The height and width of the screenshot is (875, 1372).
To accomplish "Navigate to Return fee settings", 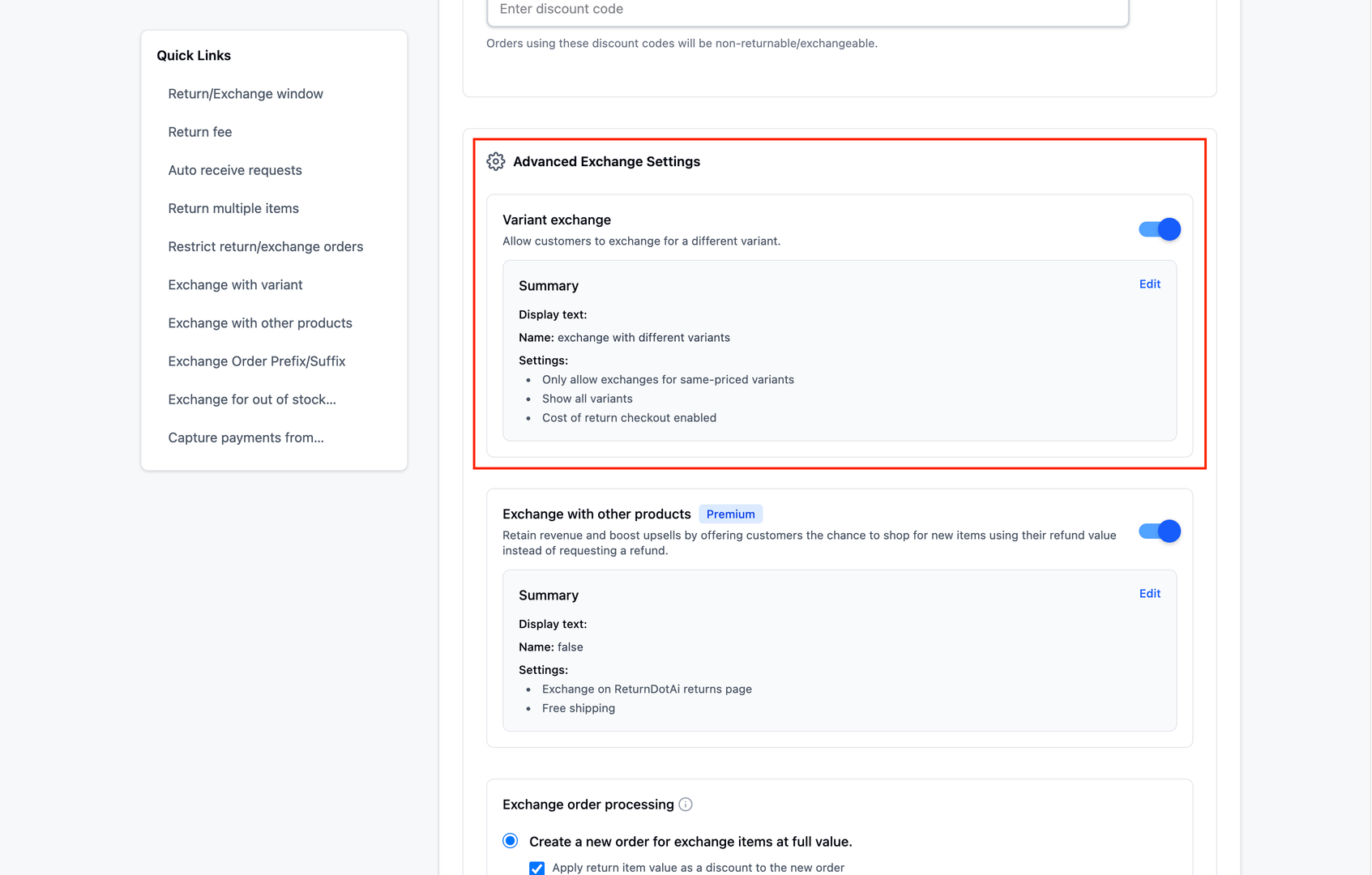I will click(199, 131).
